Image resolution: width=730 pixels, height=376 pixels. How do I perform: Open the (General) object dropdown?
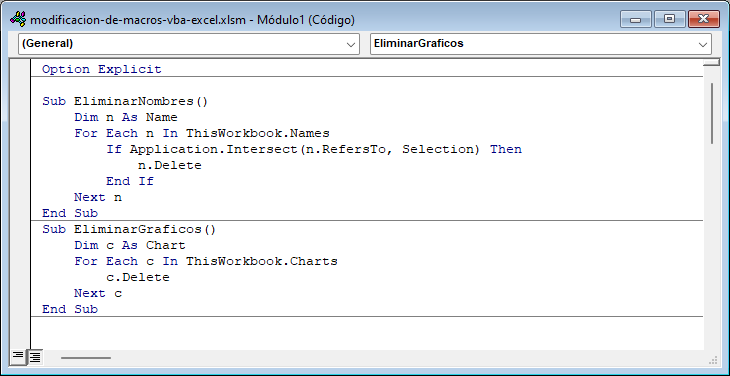tap(189, 44)
